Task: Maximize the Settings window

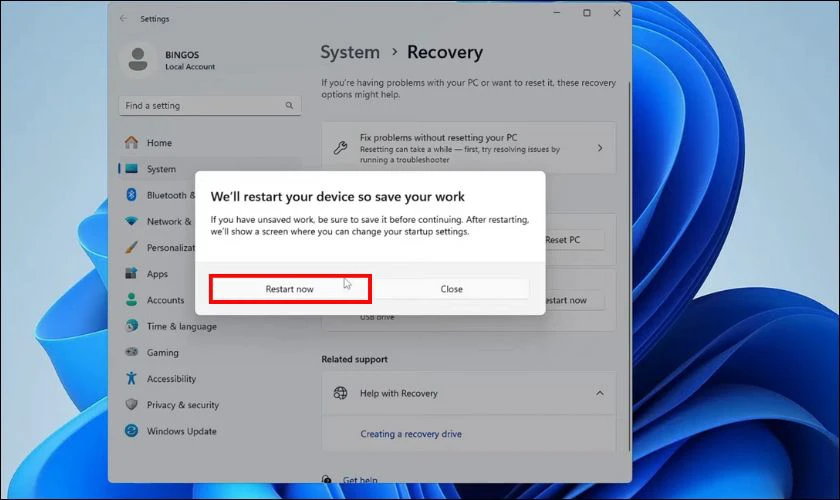Action: (587, 13)
